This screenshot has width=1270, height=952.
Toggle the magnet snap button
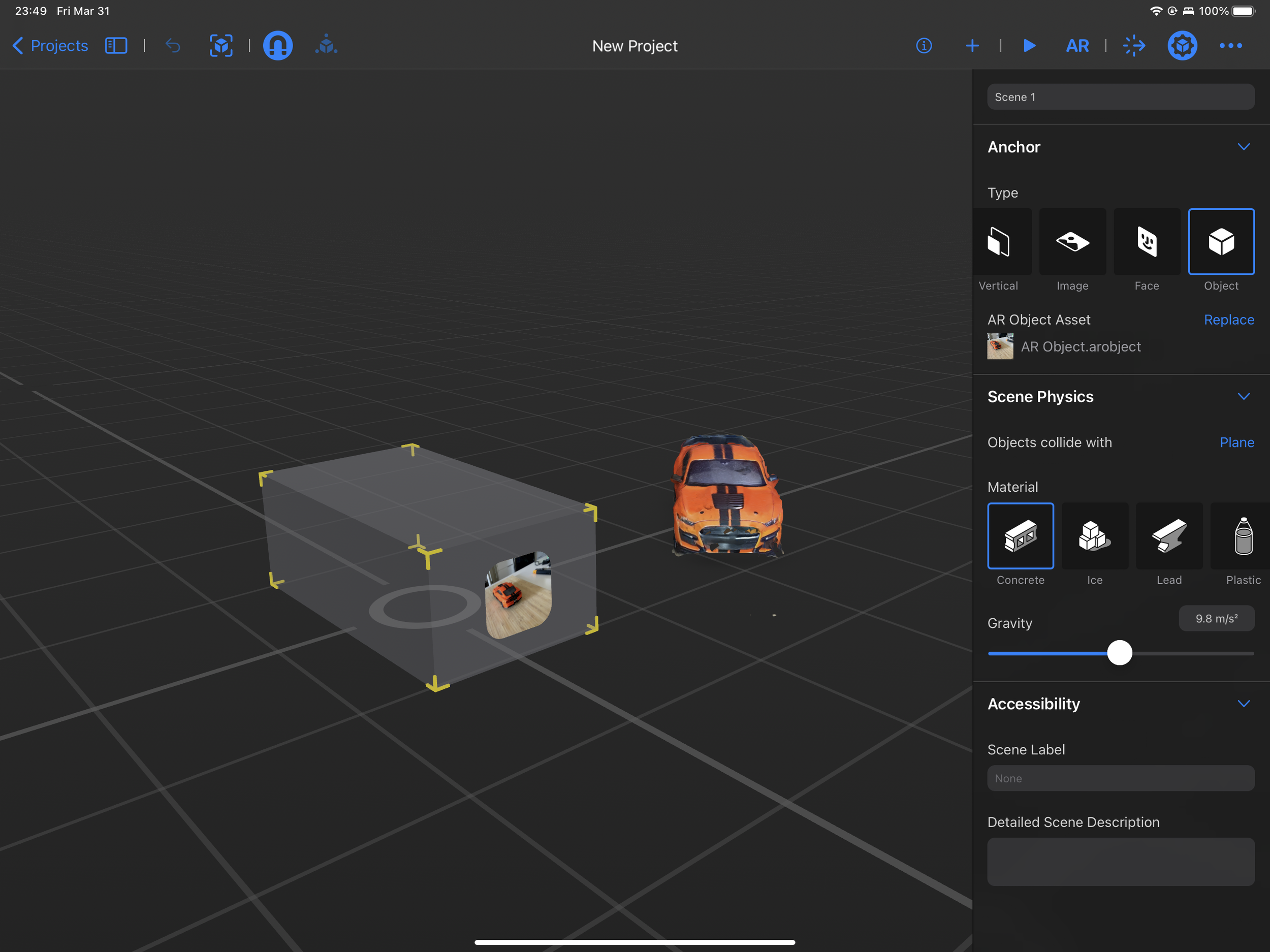click(x=278, y=45)
